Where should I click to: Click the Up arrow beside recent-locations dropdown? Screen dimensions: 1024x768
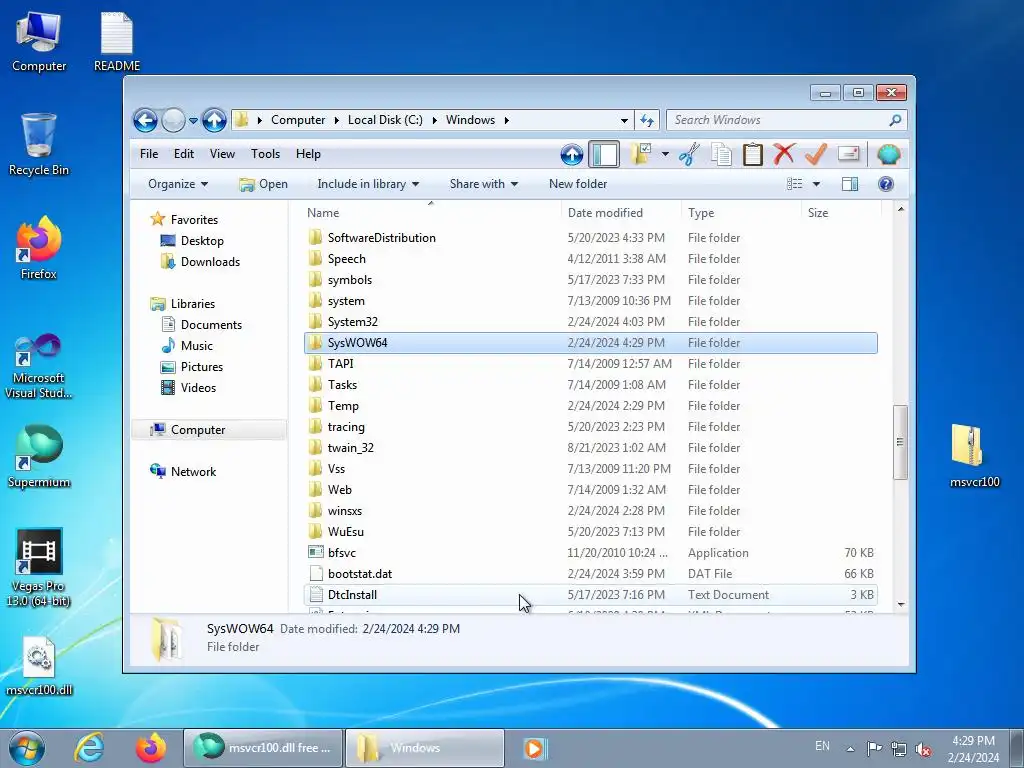point(214,120)
